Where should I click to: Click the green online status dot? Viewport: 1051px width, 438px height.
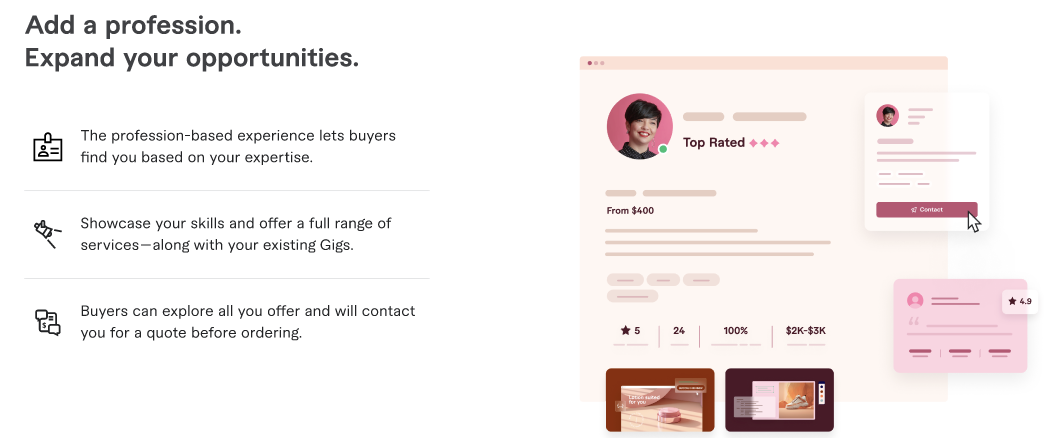click(663, 149)
